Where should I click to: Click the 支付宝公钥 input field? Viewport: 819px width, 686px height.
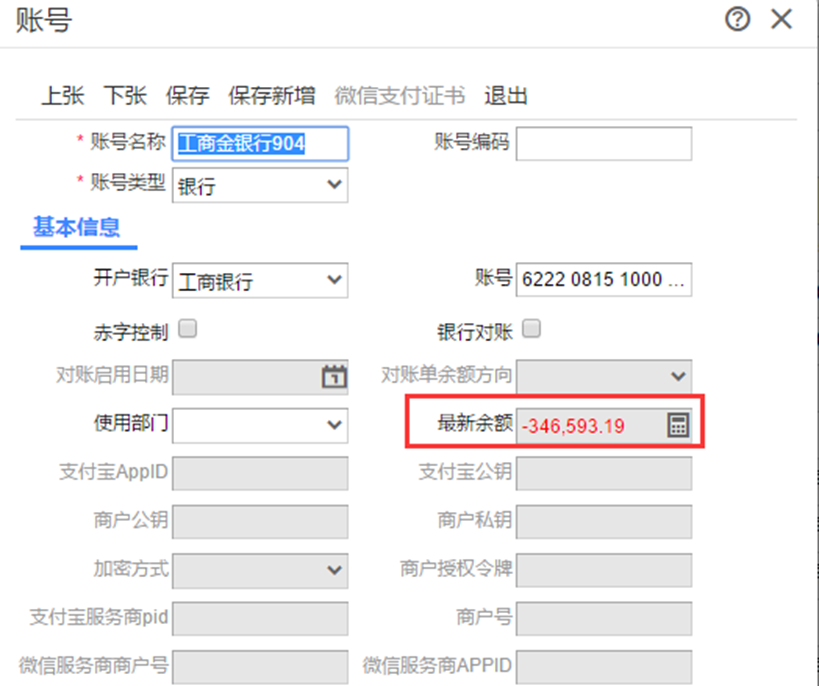coord(604,473)
